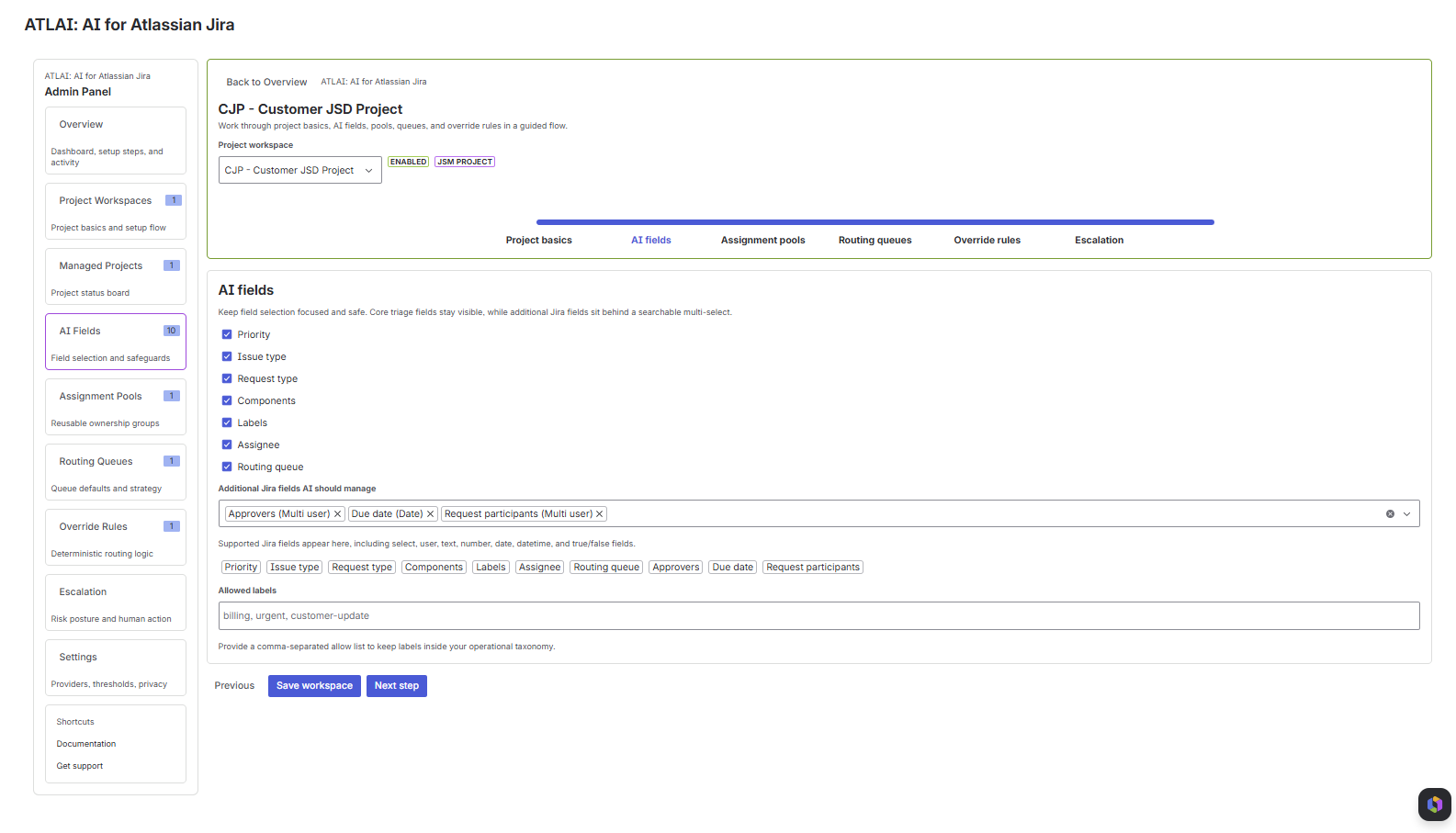1456x833 pixels.
Task: Remove the Due date (Date) chip
Action: 430,514
